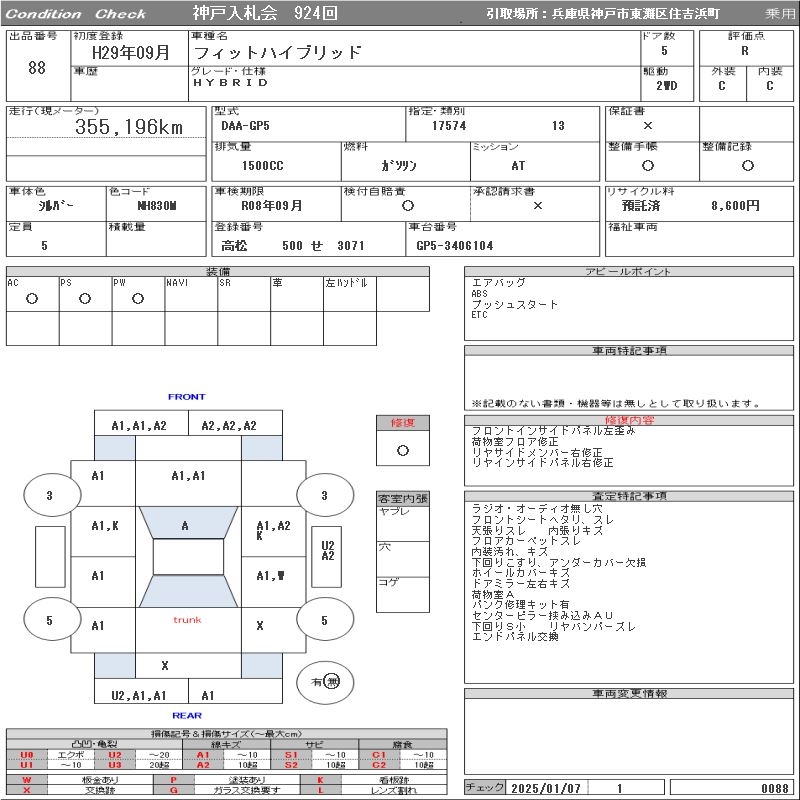Click the circle mark in the 修復 box
The image size is (800, 800).
[x=403, y=451]
